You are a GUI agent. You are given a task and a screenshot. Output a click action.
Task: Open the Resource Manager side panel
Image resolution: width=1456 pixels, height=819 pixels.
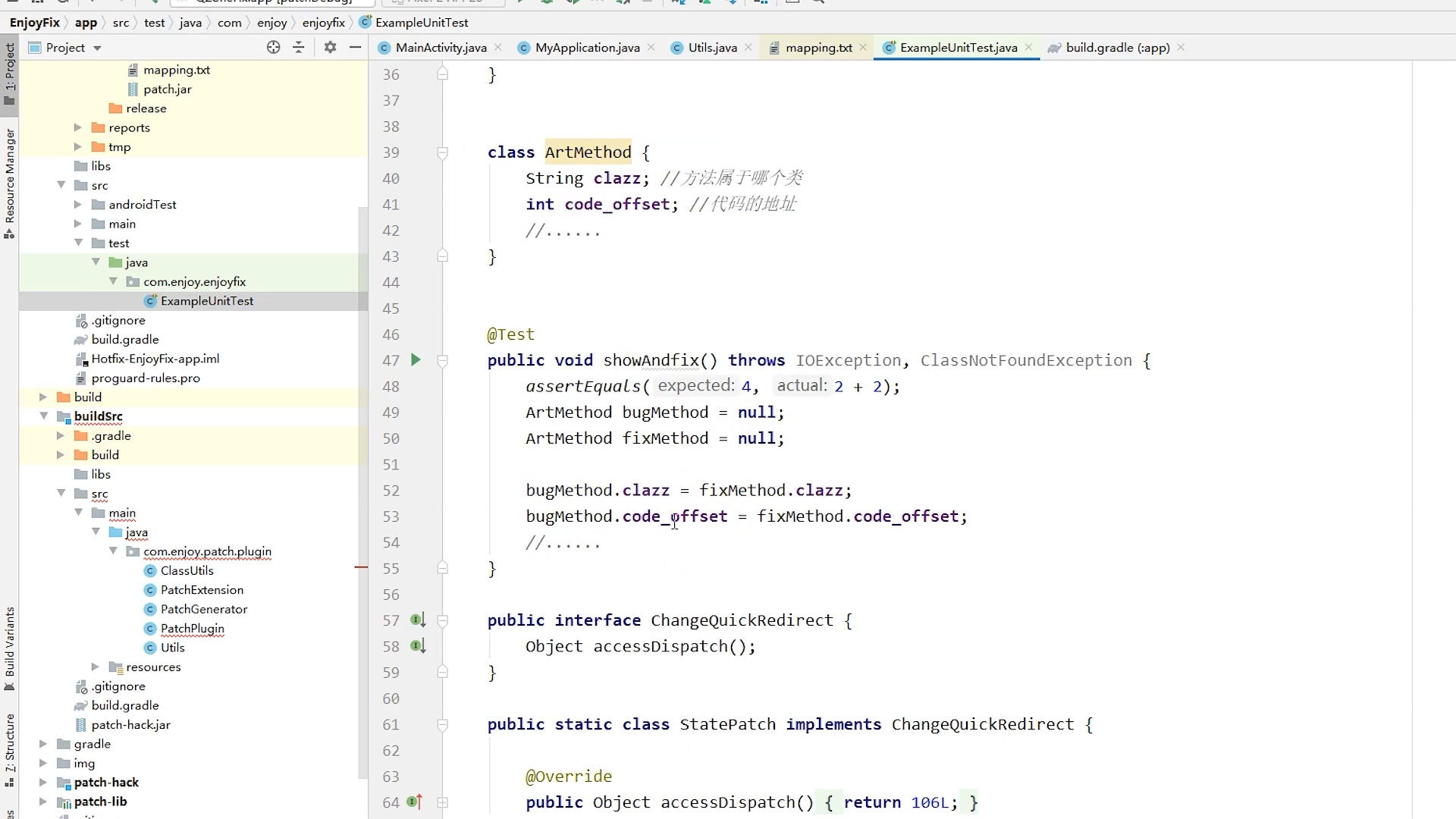(9, 182)
